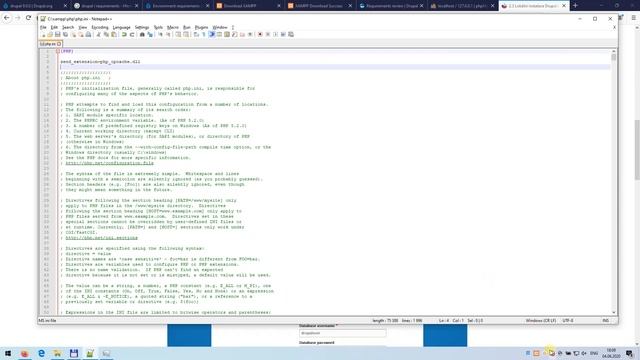
Task: Open the View menu
Action: coord(82,27)
